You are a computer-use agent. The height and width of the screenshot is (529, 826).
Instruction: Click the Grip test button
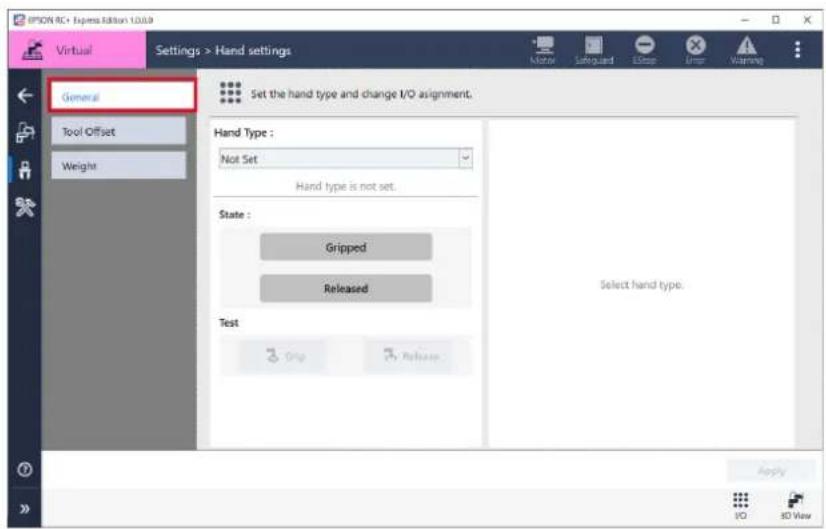tap(283, 356)
